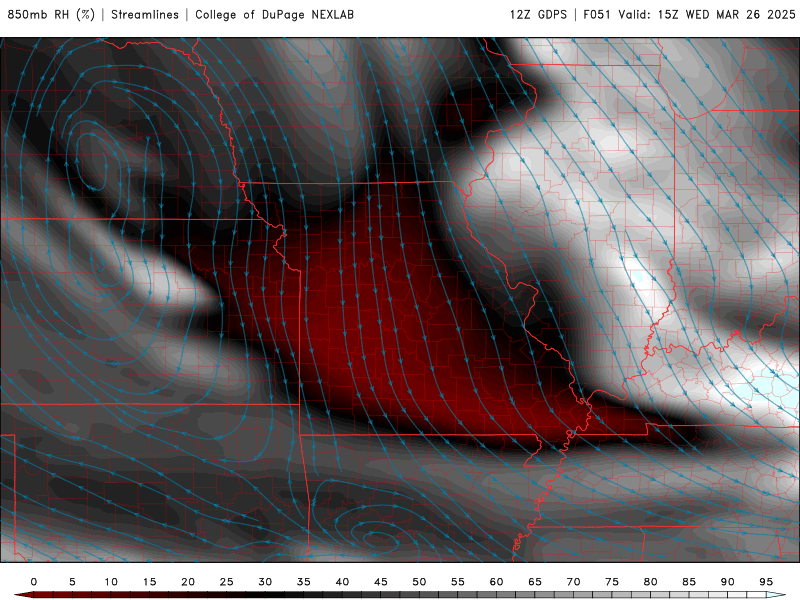Click the "5" color scale label
Image resolution: width=800 pixels, height=600 pixels.
pos(72,582)
